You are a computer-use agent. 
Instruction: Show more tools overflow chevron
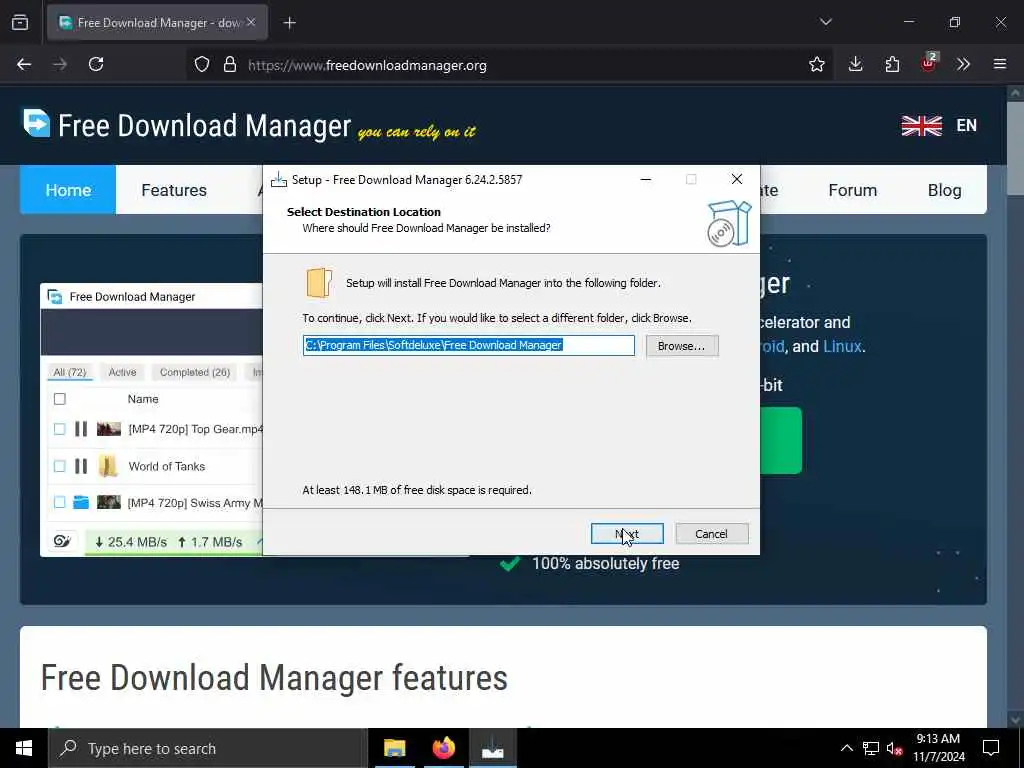(963, 64)
